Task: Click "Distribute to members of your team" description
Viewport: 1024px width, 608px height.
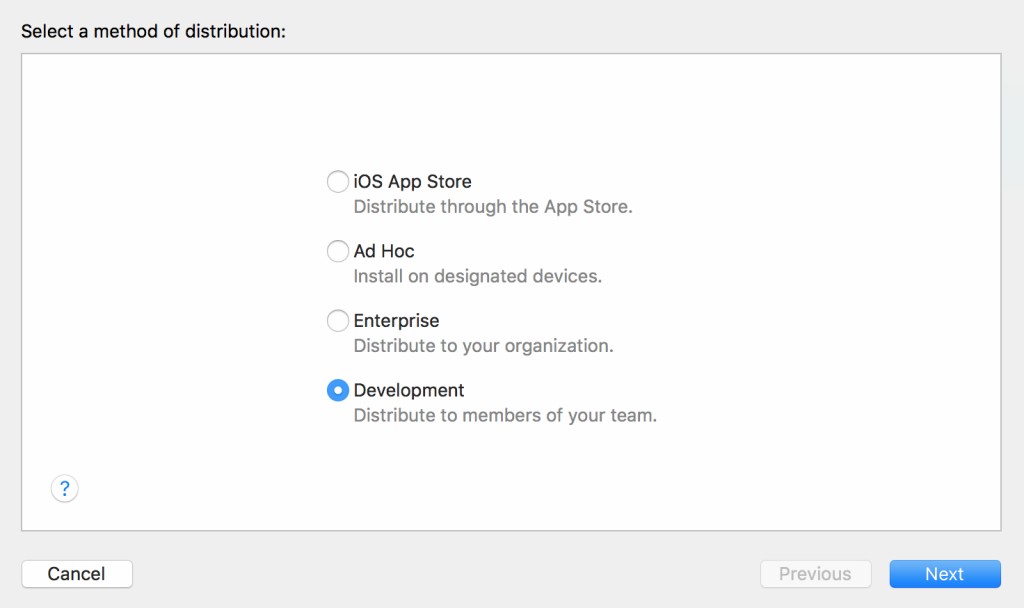Action: pos(505,415)
